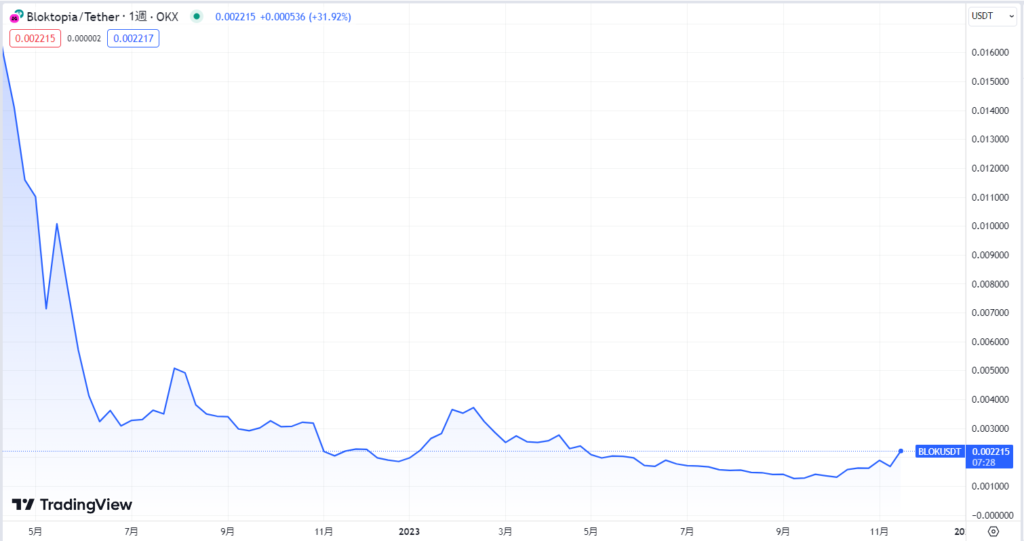Click the Bloktopia coin logo icon
This screenshot has width=1024, height=541.
click(x=16, y=16)
